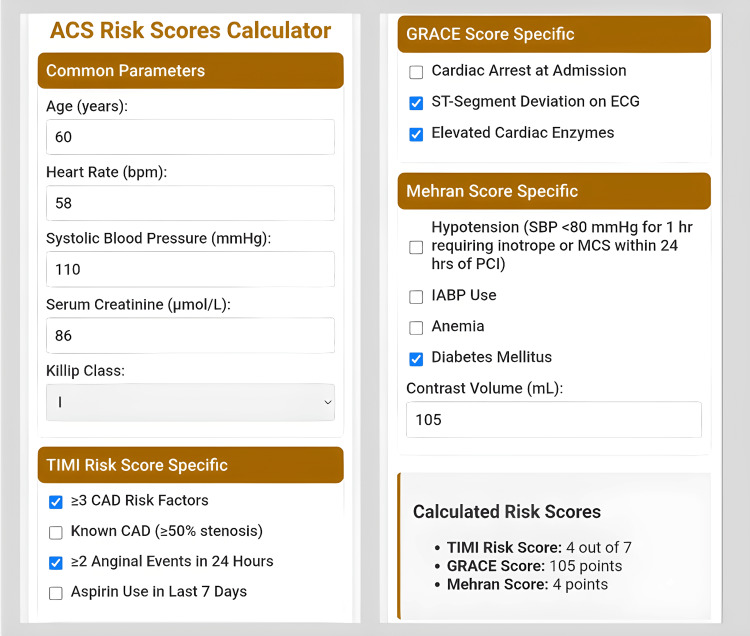The width and height of the screenshot is (750, 636).
Task: Focus the Heart Rate bpm field
Action: pos(190,203)
